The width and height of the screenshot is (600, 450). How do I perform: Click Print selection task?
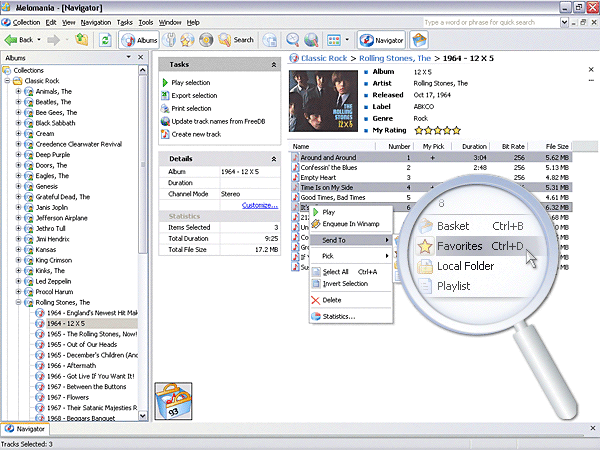coord(191,109)
